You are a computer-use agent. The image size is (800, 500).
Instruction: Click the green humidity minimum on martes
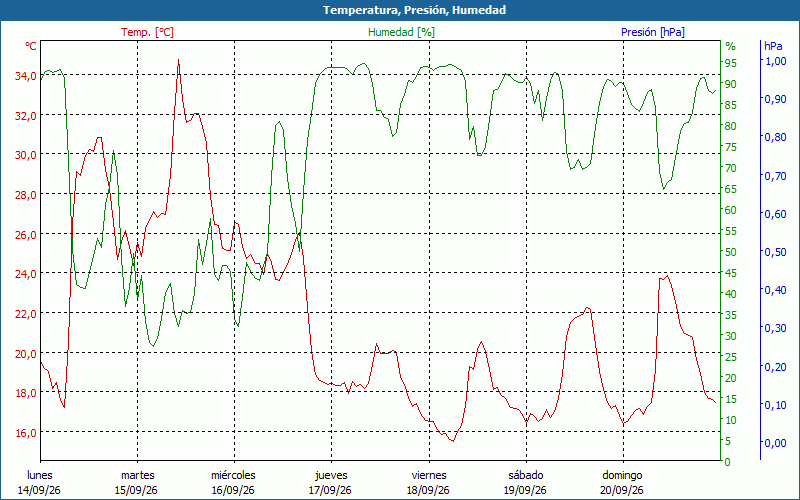tap(152, 346)
